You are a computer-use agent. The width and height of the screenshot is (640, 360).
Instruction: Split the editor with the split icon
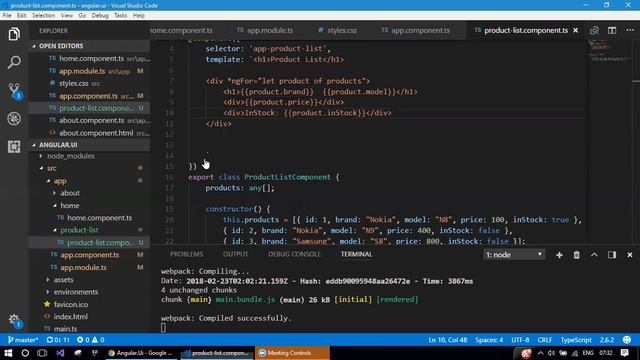click(x=612, y=31)
